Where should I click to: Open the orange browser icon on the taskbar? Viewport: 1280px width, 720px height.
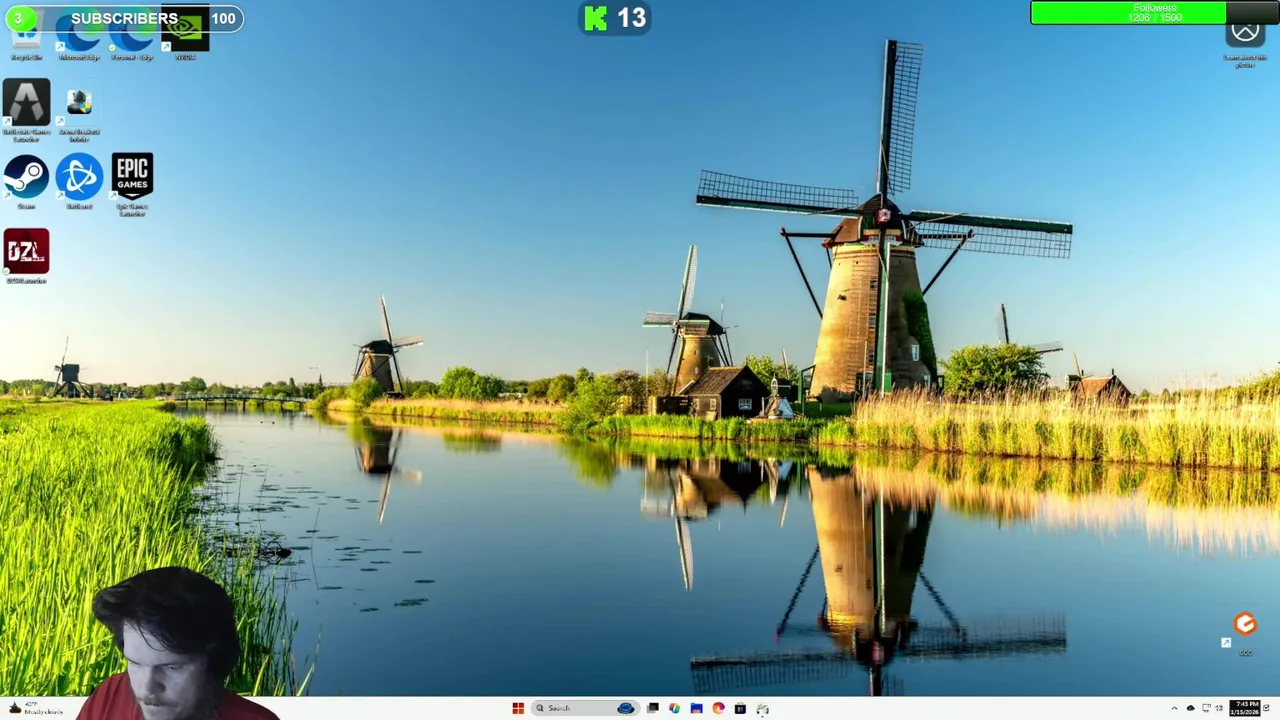point(718,708)
